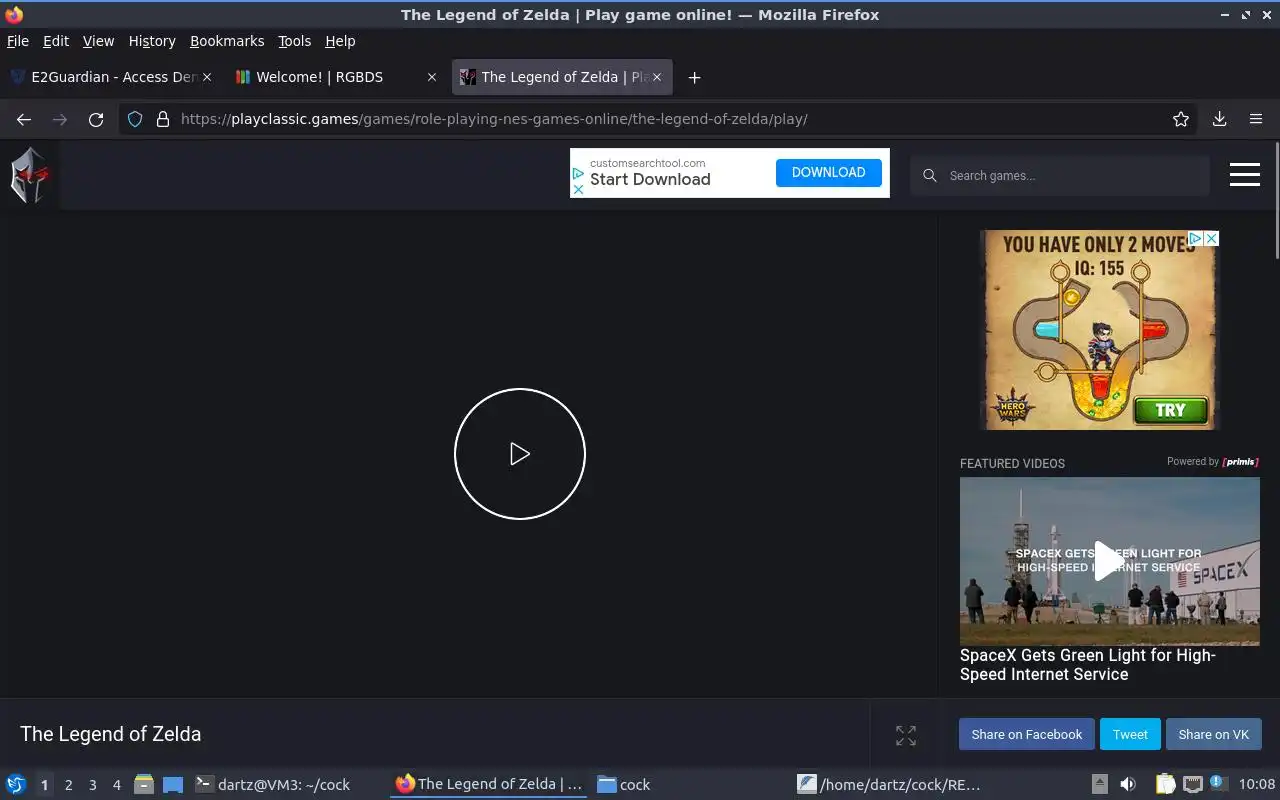Close the E2Guardian tab

point(207,77)
